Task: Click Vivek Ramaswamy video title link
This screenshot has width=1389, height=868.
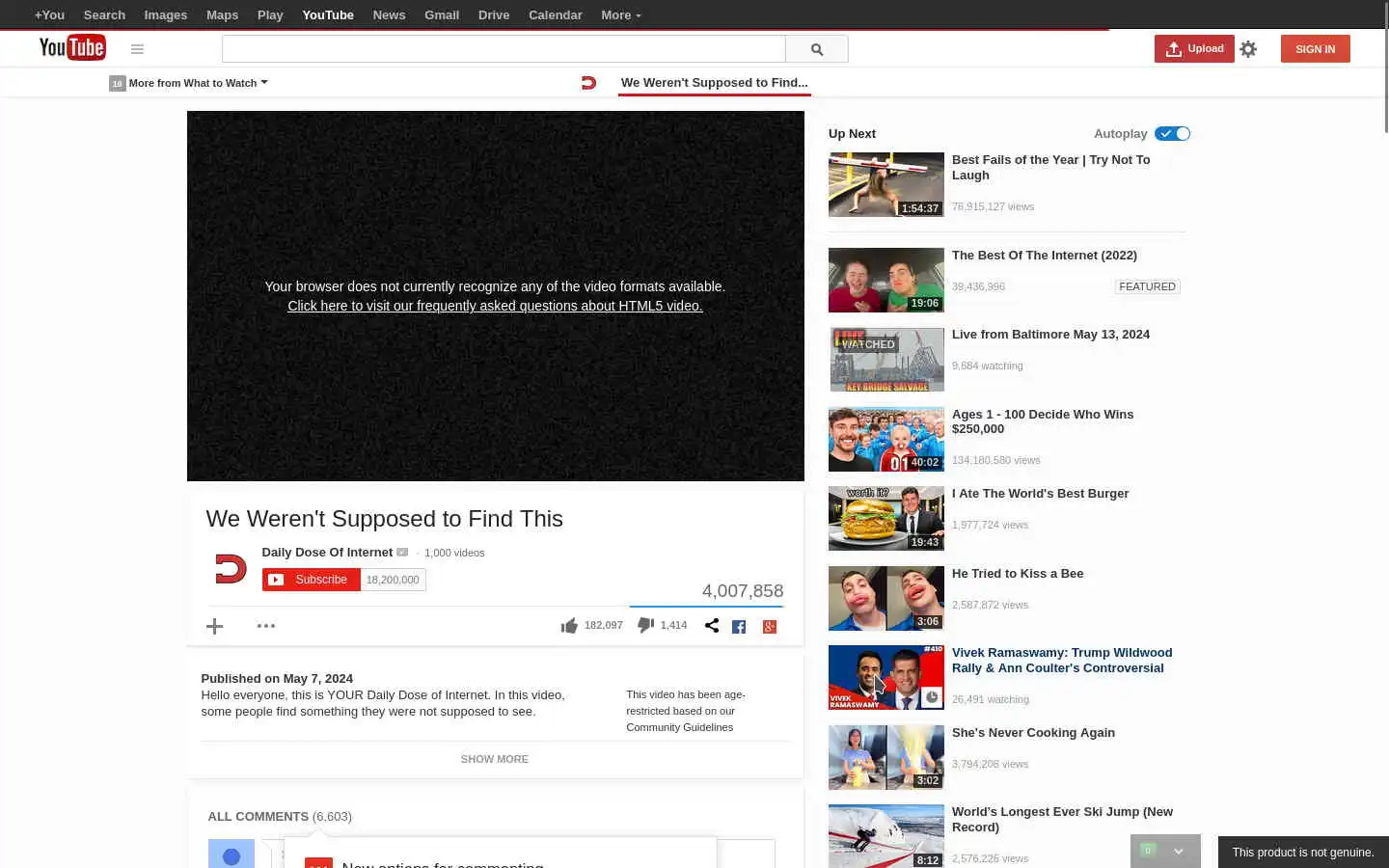Action: [1062, 661]
